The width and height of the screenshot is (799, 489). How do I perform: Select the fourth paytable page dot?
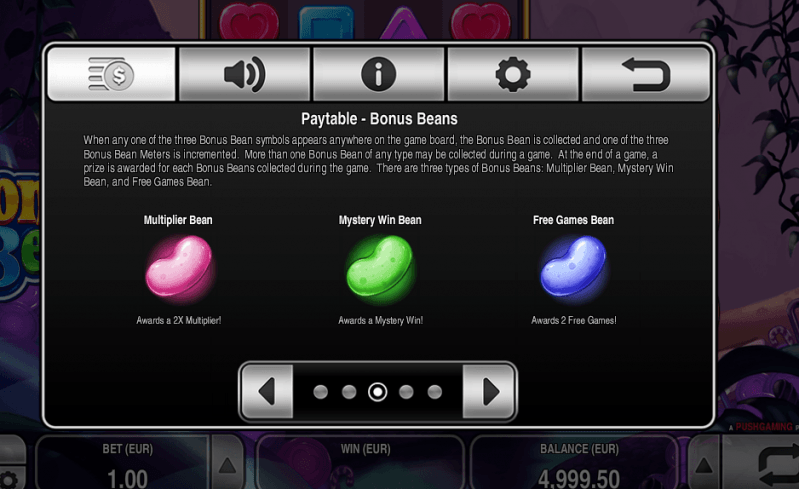coord(406,392)
